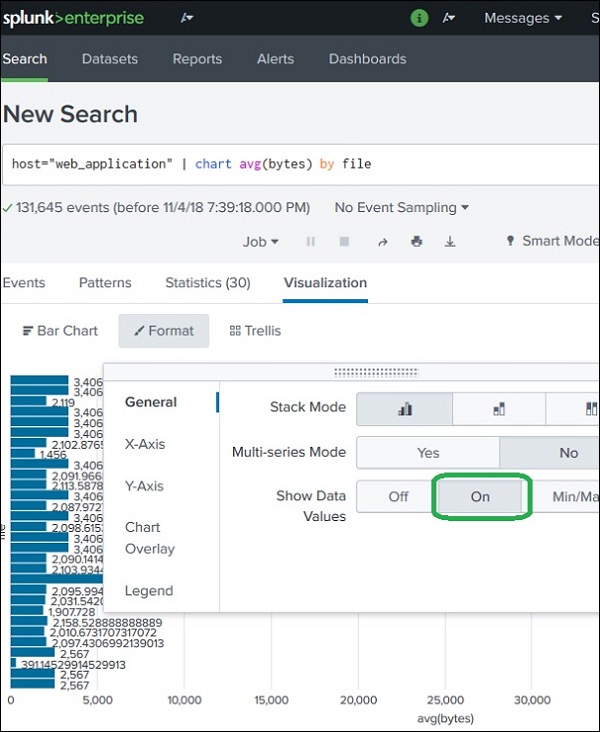Click the share job arrow icon
This screenshot has width=600, height=732.
click(x=382, y=241)
